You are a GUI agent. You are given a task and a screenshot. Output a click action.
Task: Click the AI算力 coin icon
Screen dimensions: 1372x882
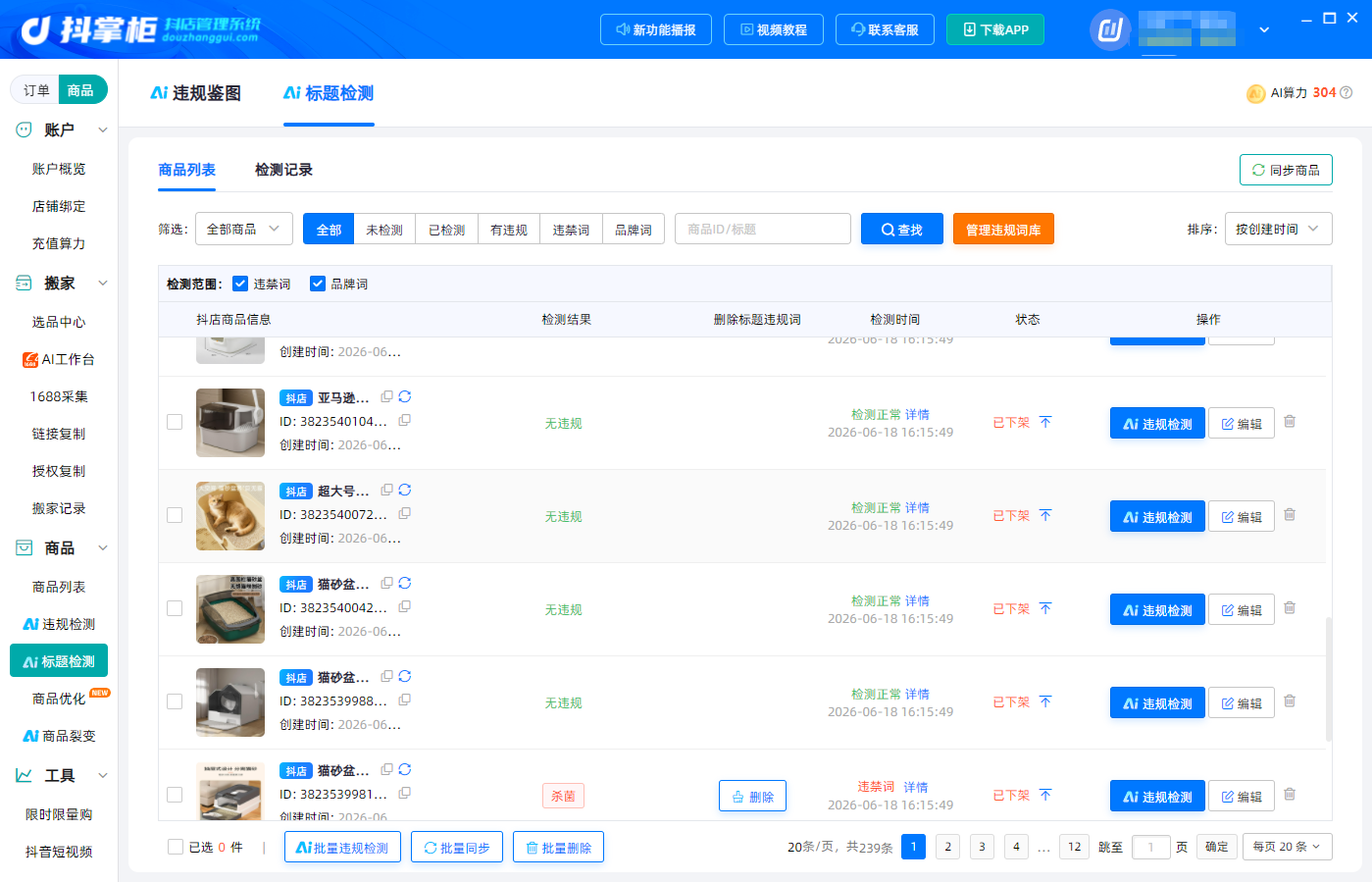1255,93
